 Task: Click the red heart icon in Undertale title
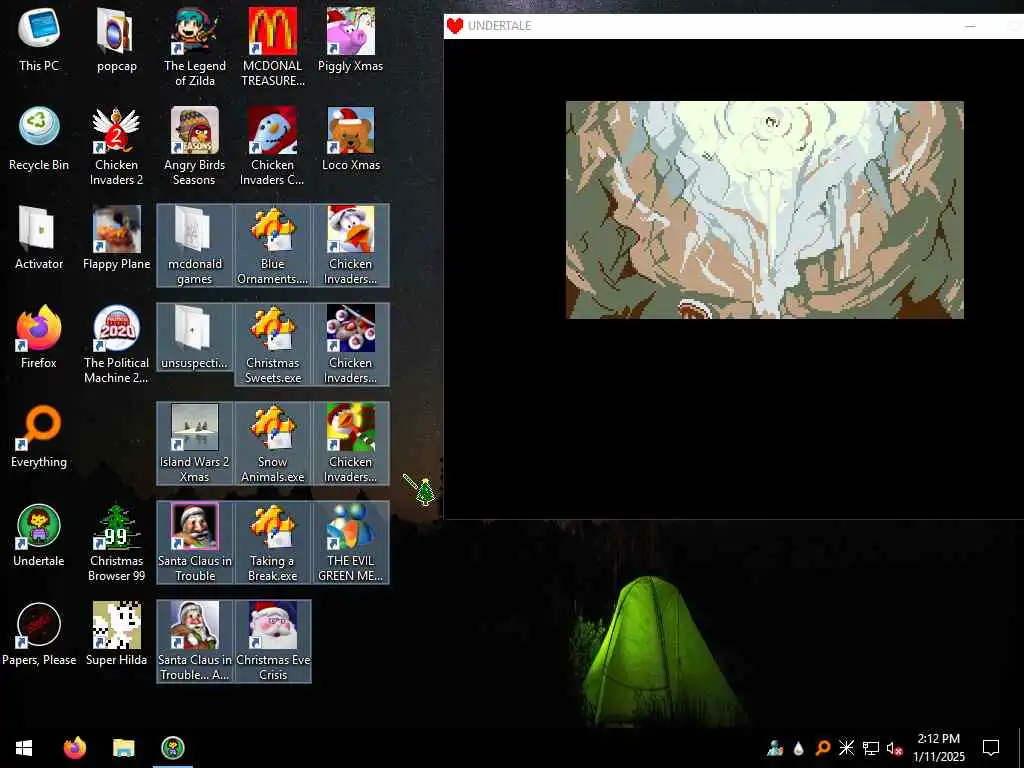[x=455, y=26]
